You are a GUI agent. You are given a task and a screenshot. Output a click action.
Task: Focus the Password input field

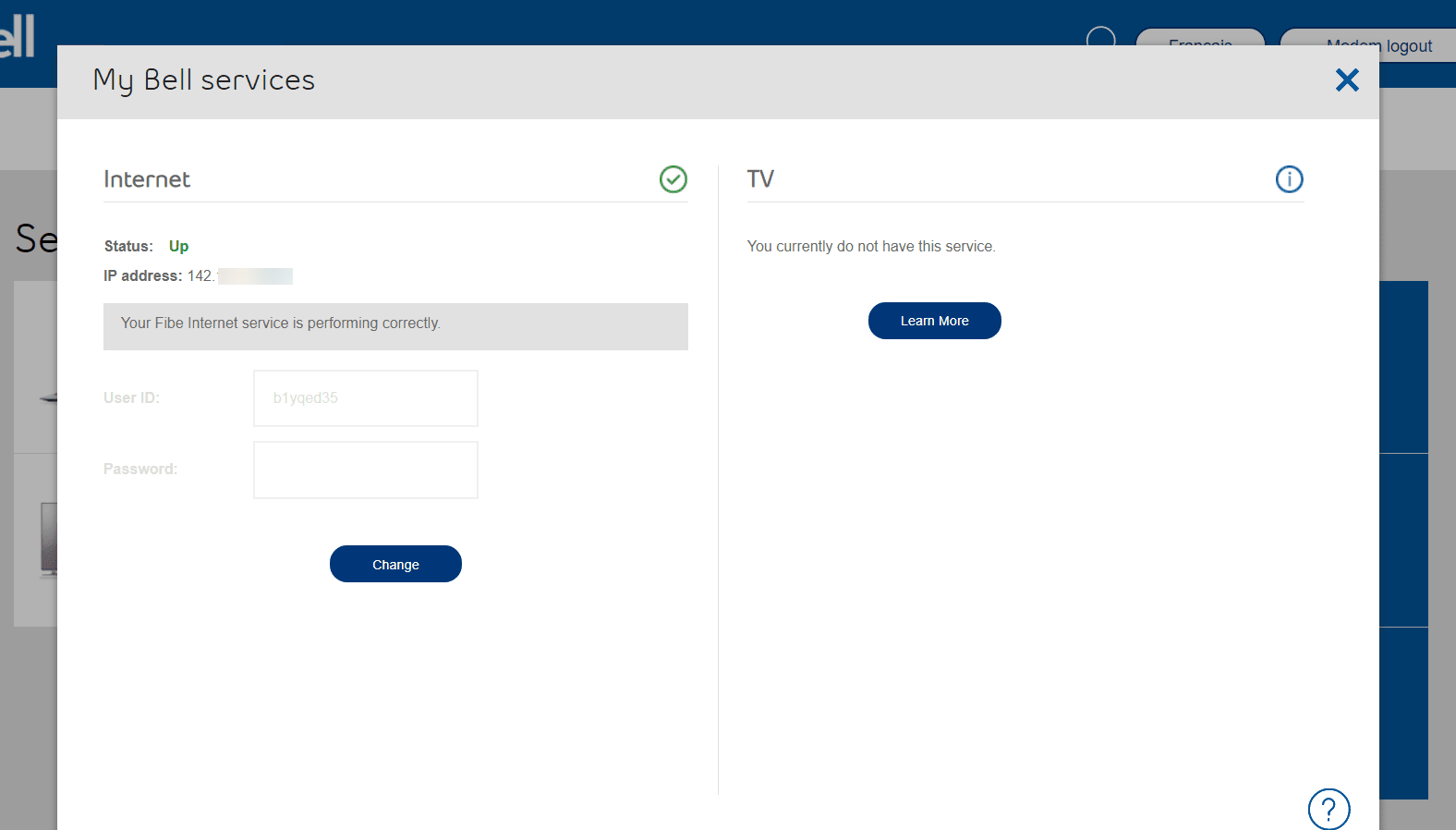(366, 470)
